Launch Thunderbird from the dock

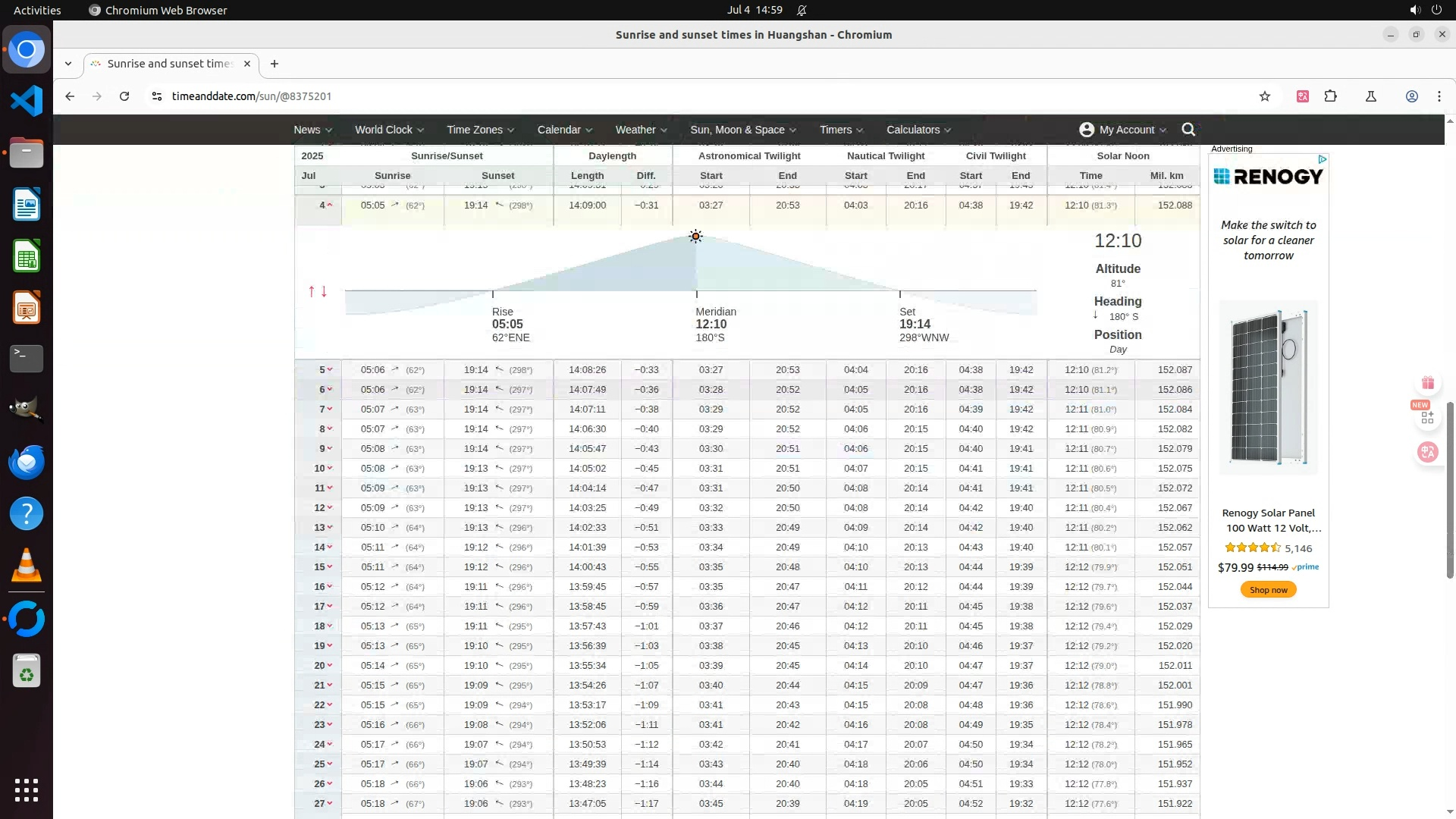coord(27,462)
